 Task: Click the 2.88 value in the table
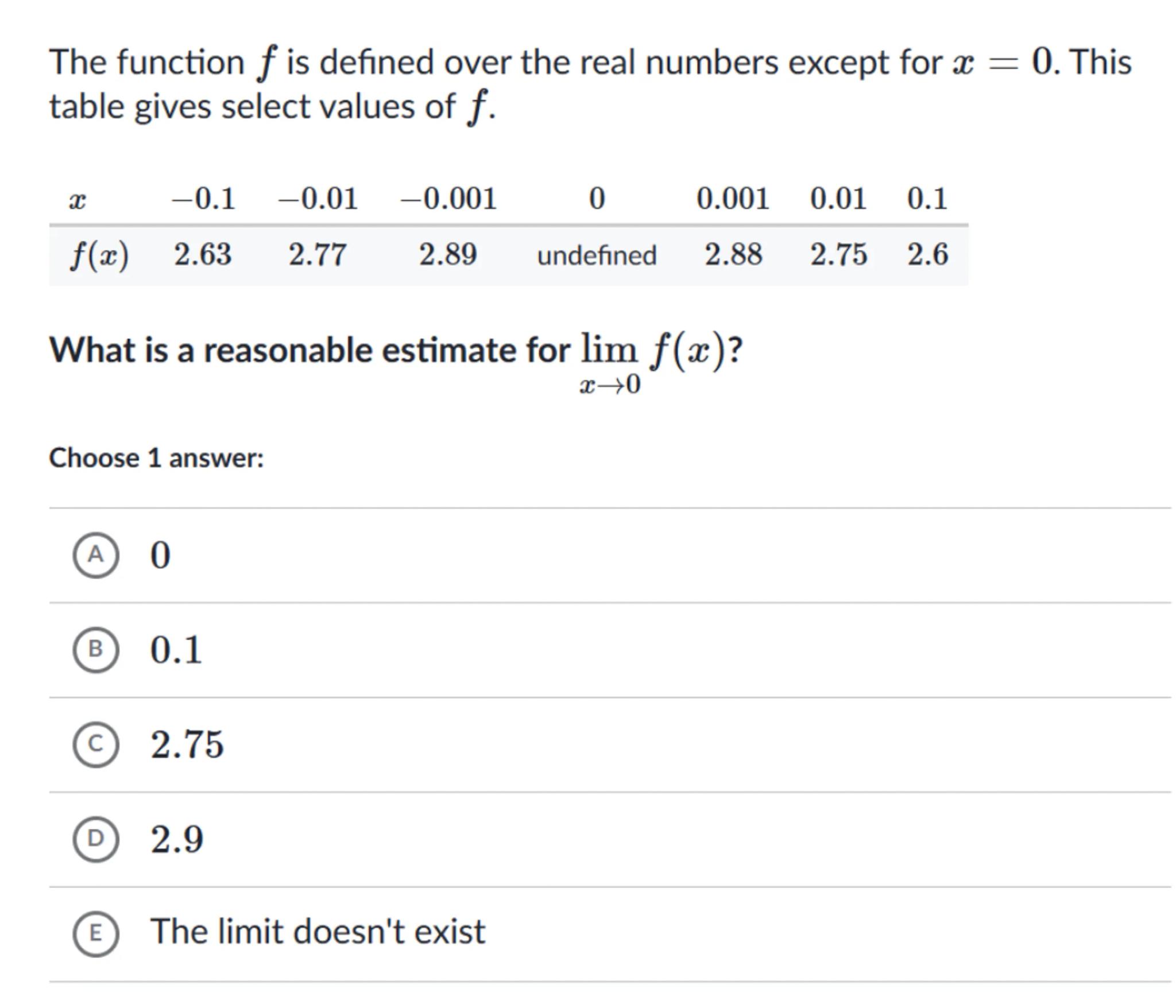pos(733,254)
